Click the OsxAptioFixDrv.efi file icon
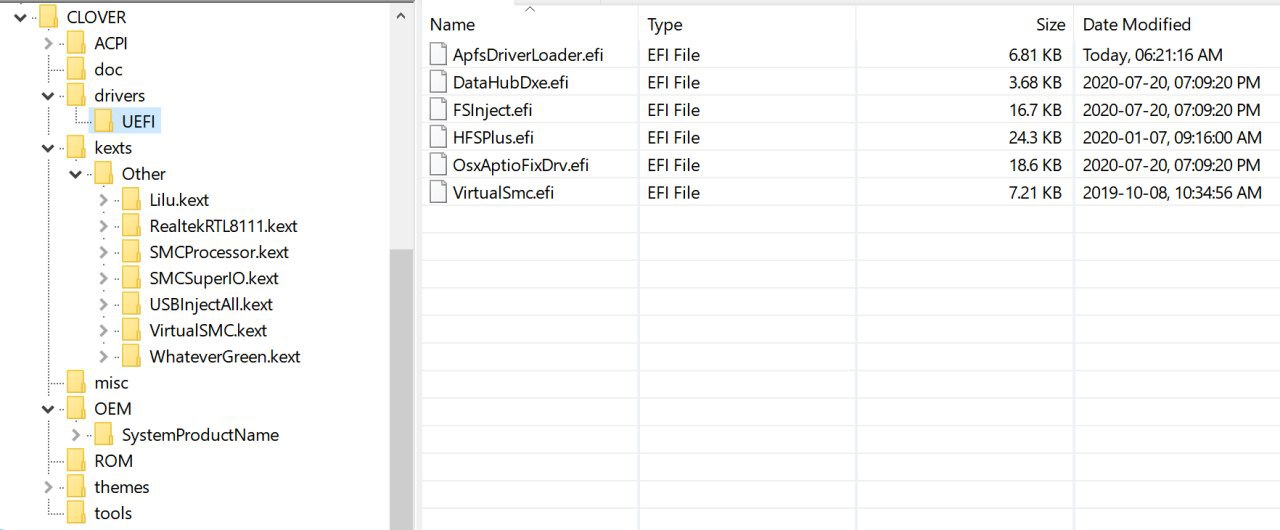 pyautogui.click(x=438, y=165)
